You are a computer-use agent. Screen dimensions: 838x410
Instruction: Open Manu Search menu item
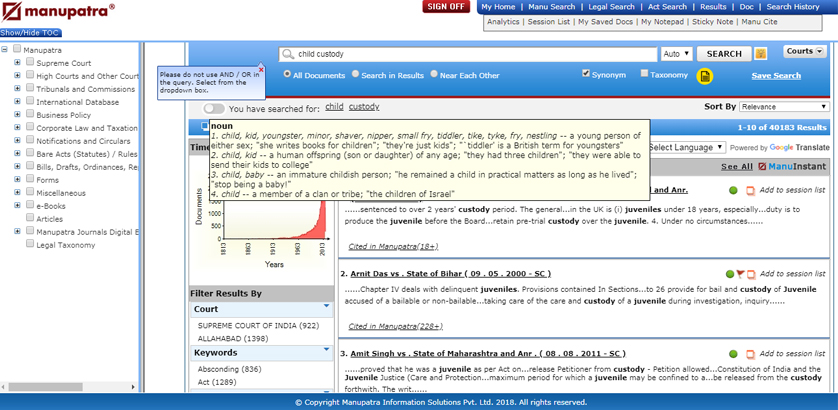tap(552, 7)
